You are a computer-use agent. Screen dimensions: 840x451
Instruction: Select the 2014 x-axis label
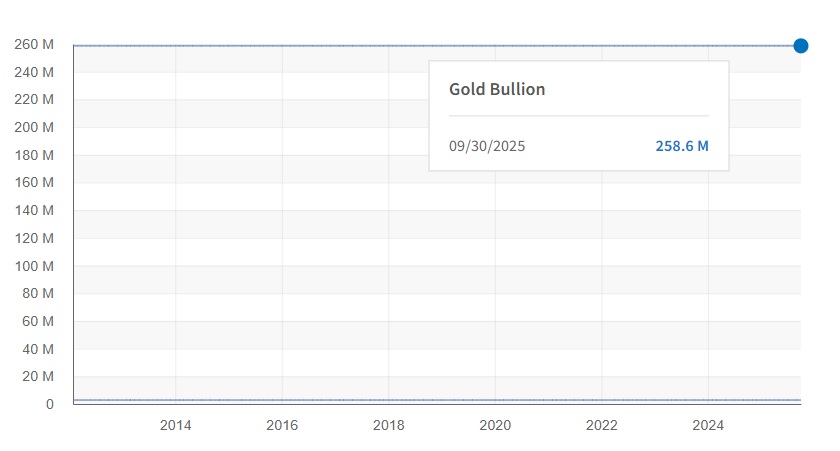coord(175,425)
